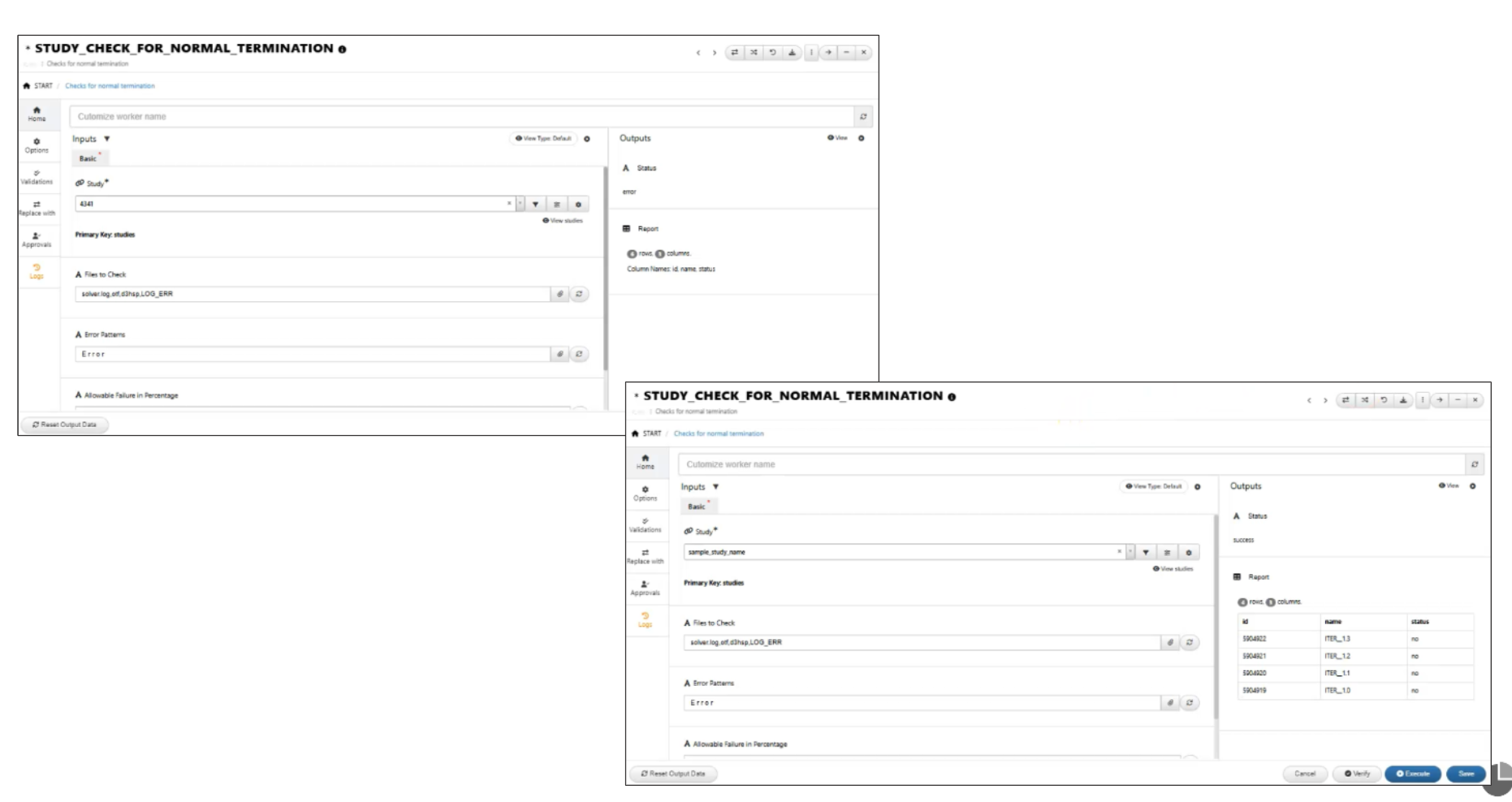Image resolution: width=1512 pixels, height=802 pixels.
Task: Open Replace with in the sample_study_name window
Action: pos(646,557)
